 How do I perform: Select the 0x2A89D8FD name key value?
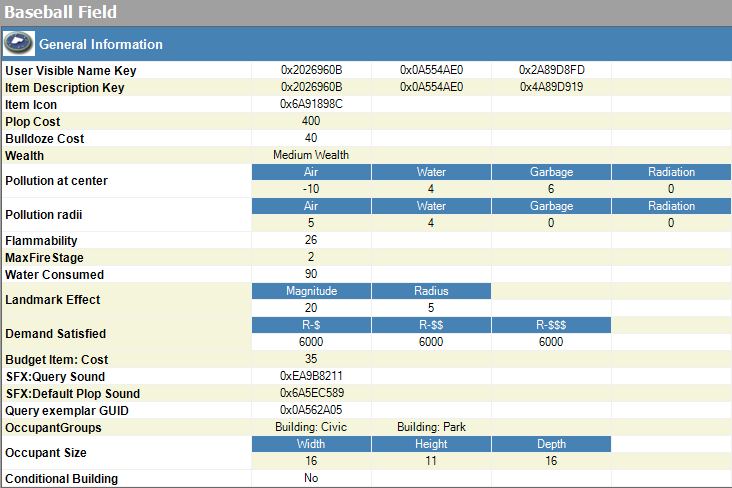[x=551, y=70]
